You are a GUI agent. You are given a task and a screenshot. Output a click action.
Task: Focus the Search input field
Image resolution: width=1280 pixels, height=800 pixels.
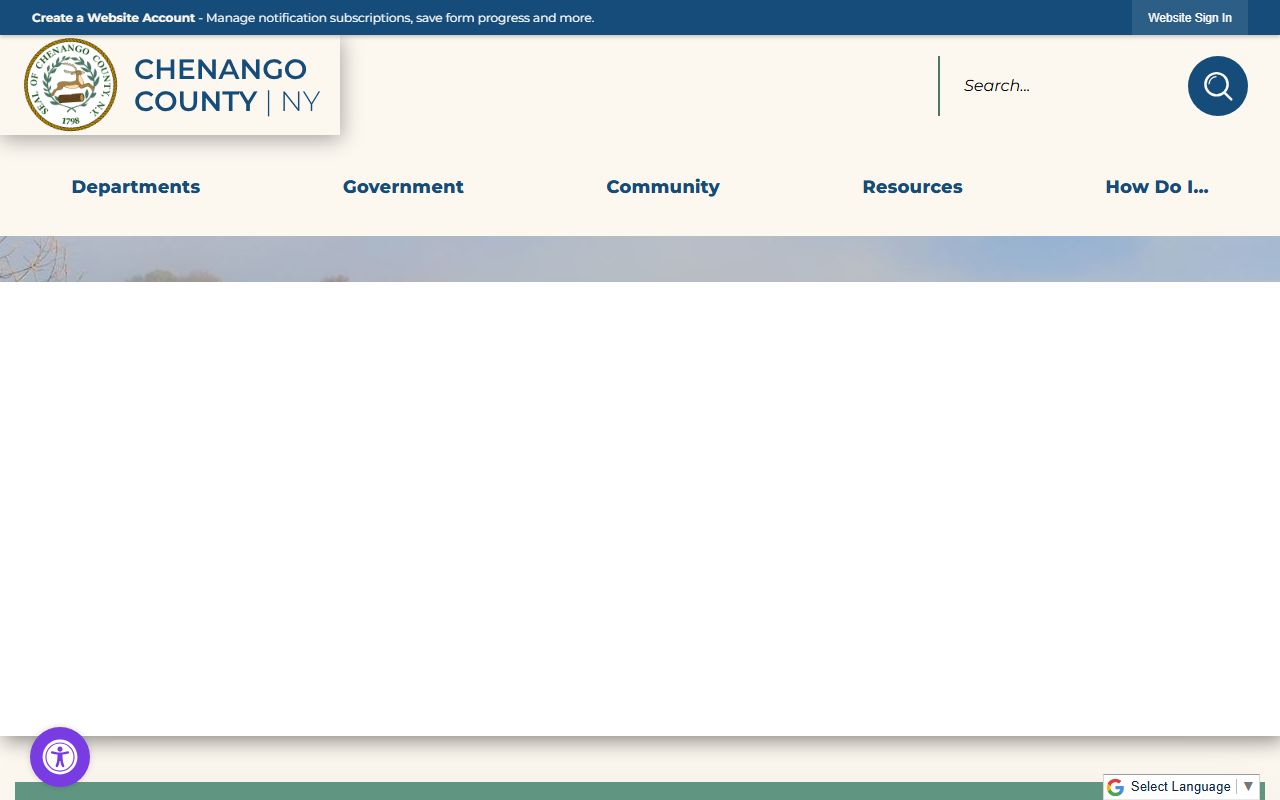[1062, 86]
